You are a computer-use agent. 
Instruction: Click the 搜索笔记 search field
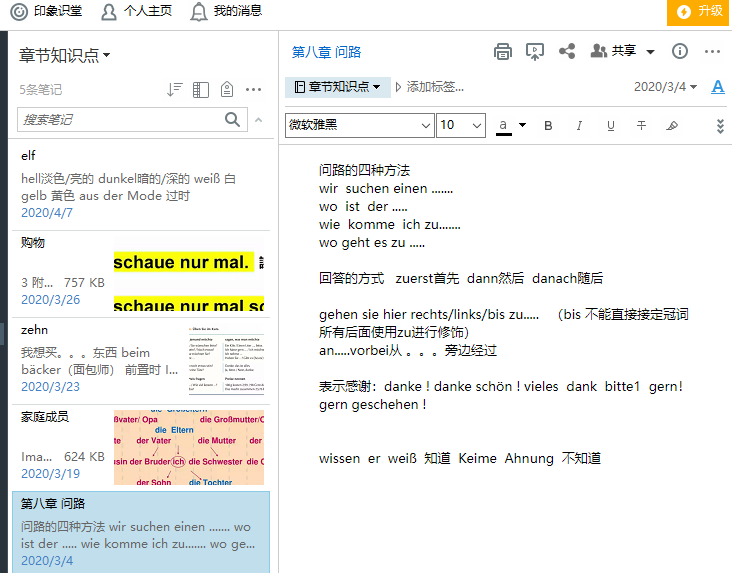coord(120,120)
